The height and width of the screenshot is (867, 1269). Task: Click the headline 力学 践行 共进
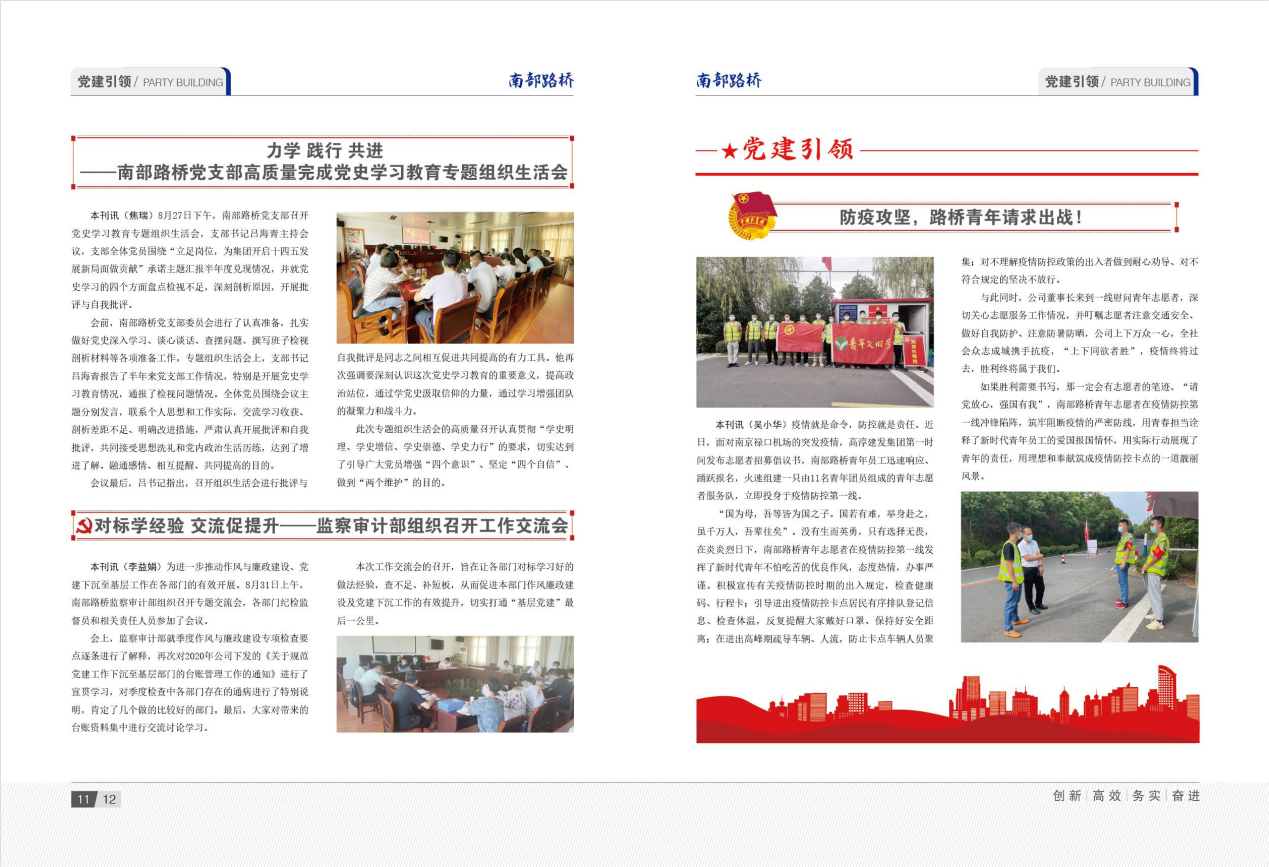coord(326,151)
